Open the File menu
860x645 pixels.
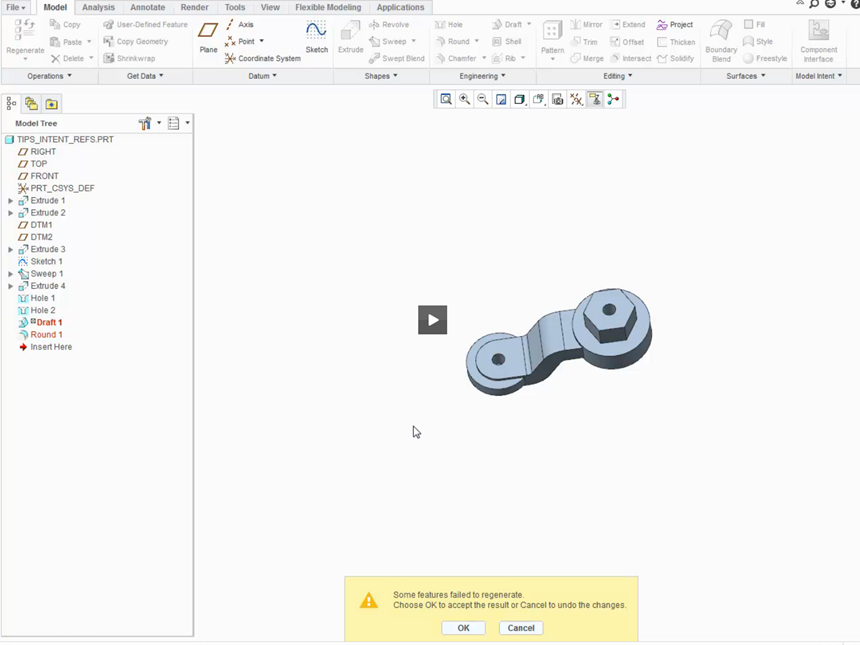click(x=15, y=7)
